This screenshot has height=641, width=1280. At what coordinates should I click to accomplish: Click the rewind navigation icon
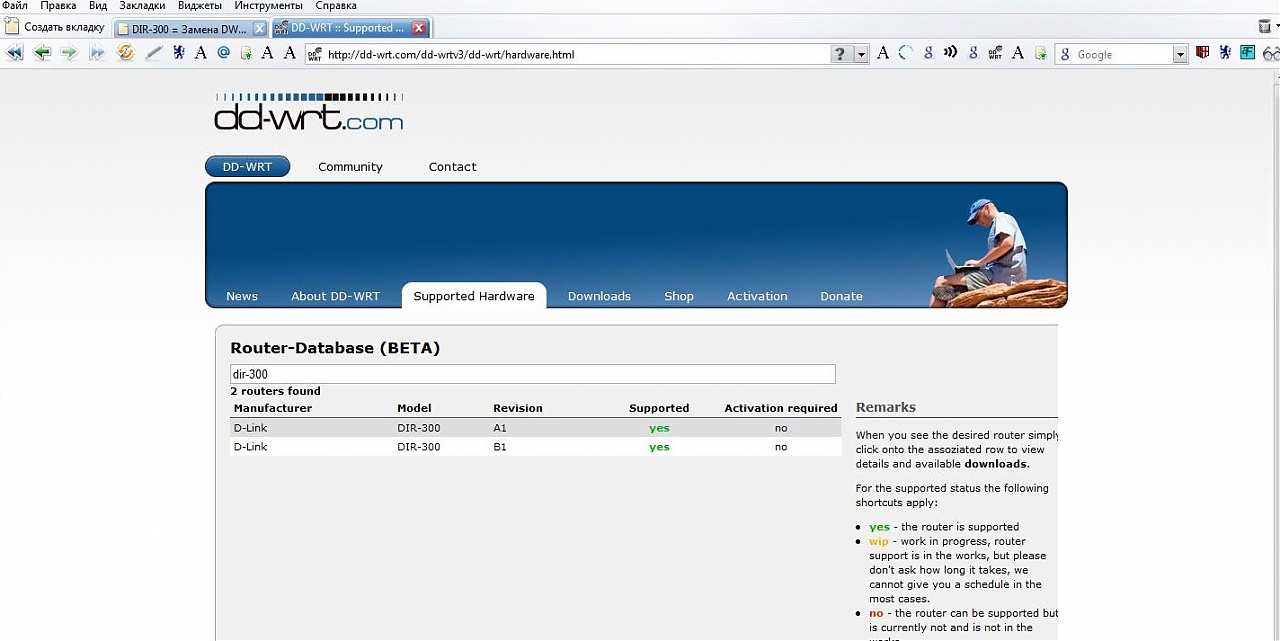[14, 53]
